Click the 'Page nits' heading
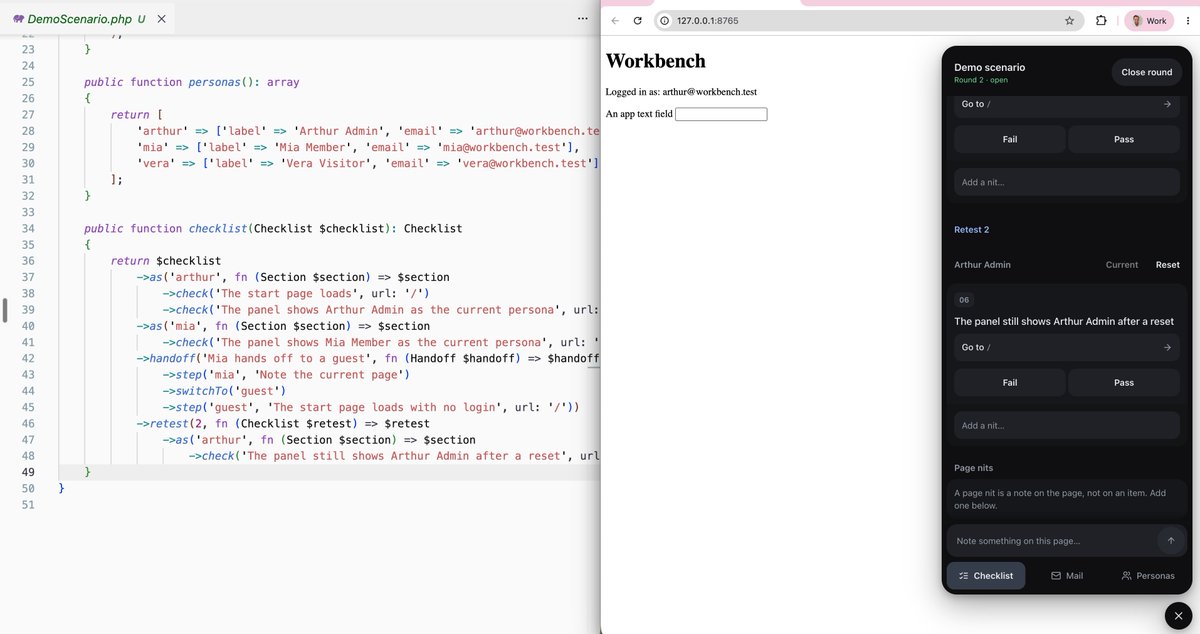The height and width of the screenshot is (634, 1200). tap(974, 468)
